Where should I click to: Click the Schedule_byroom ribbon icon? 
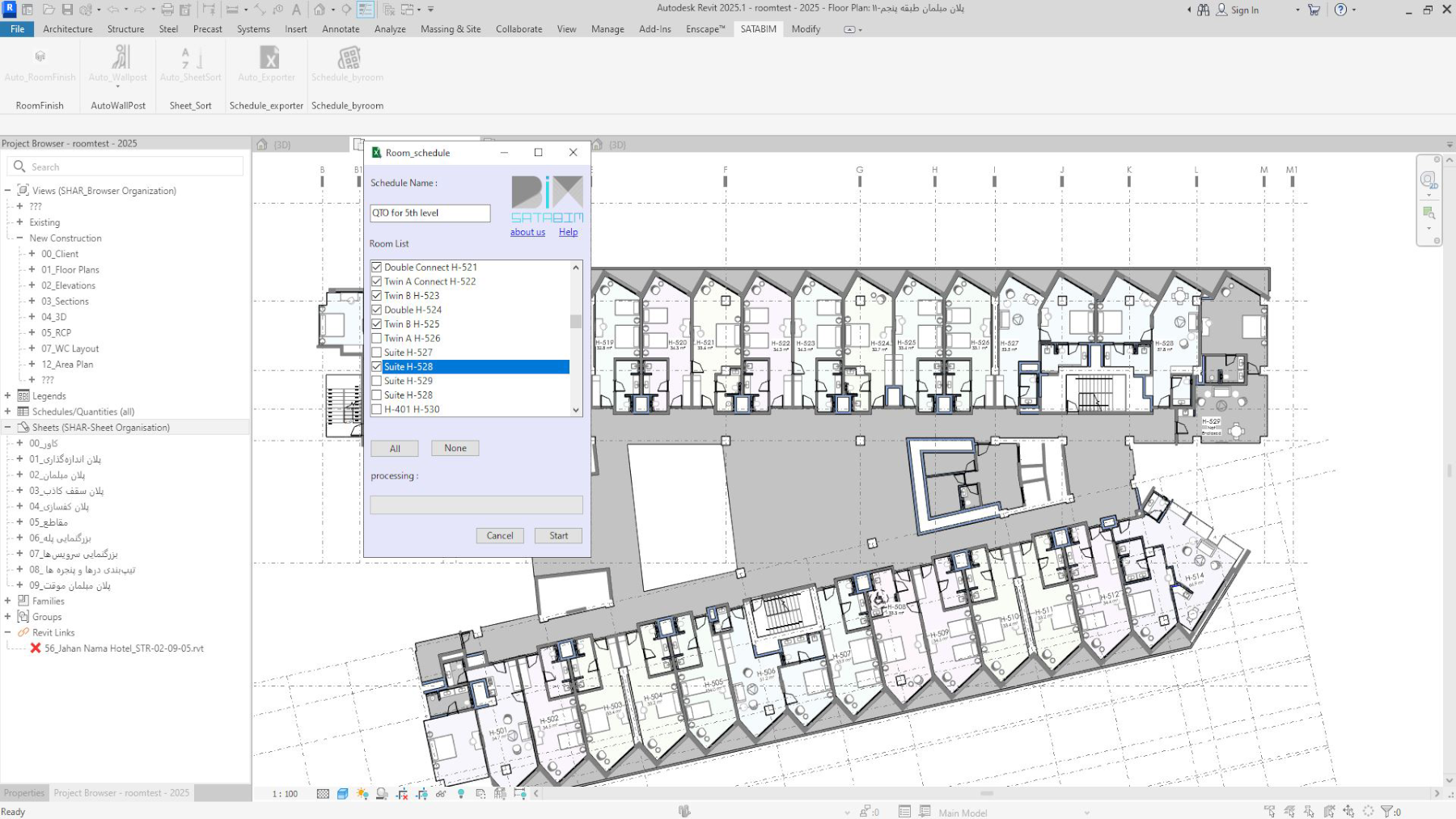tap(349, 57)
